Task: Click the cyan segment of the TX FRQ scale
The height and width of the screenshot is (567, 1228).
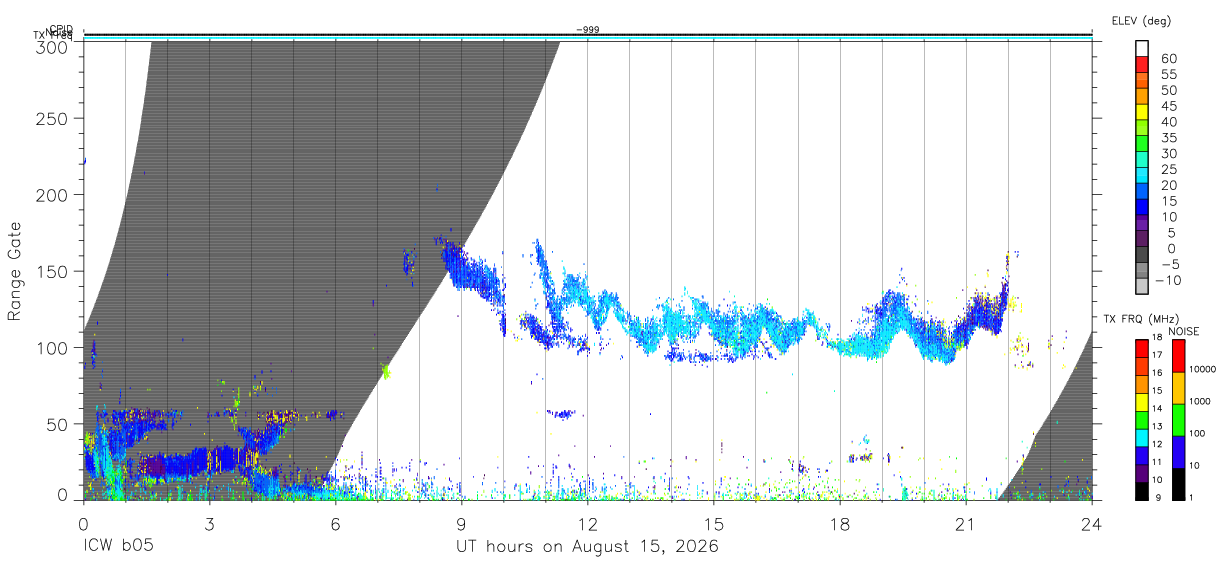Action: pos(1142,440)
